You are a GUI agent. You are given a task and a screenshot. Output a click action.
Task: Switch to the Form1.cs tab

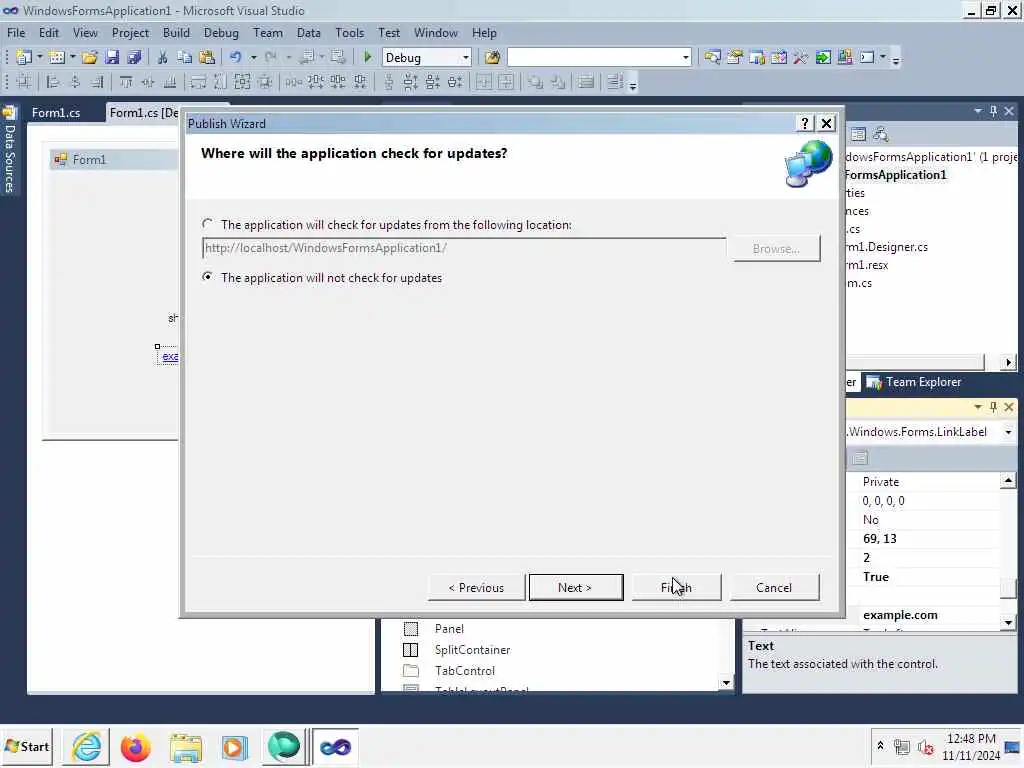[56, 113]
